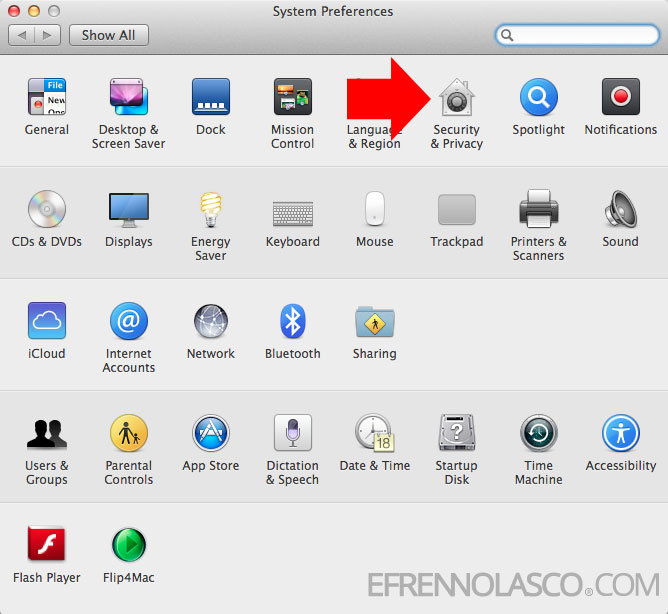Go back with the left arrow button
The height and width of the screenshot is (614, 668).
22,35
